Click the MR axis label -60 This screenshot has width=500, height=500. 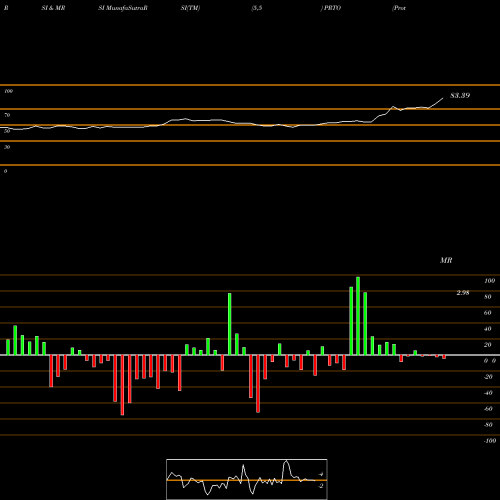click(488, 409)
